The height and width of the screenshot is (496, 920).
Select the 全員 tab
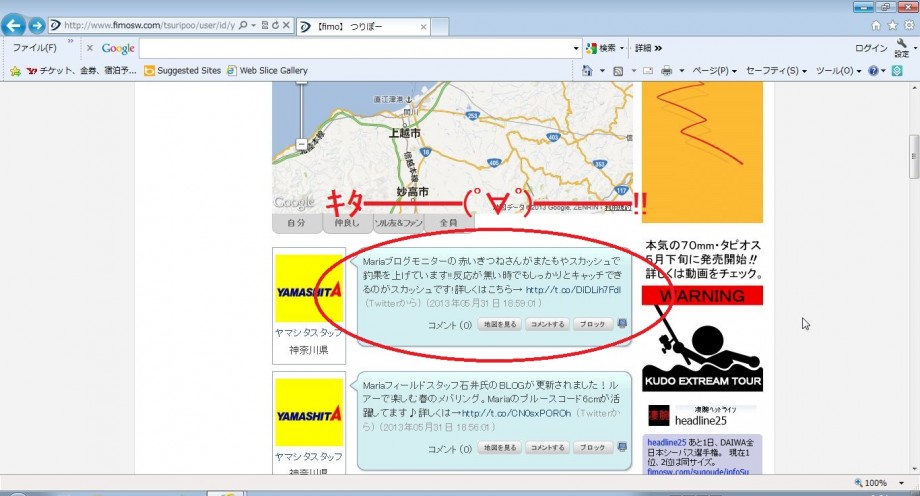[x=448, y=223]
